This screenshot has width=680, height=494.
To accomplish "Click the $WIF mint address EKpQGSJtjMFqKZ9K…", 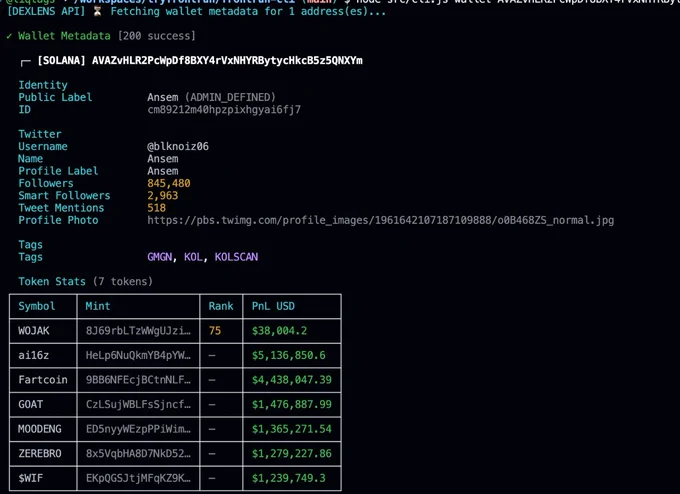I will pyautogui.click(x=138, y=478).
